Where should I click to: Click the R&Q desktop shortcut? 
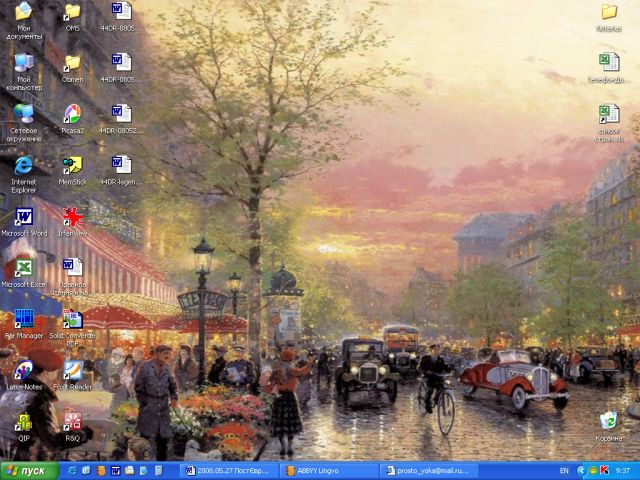pos(73,427)
